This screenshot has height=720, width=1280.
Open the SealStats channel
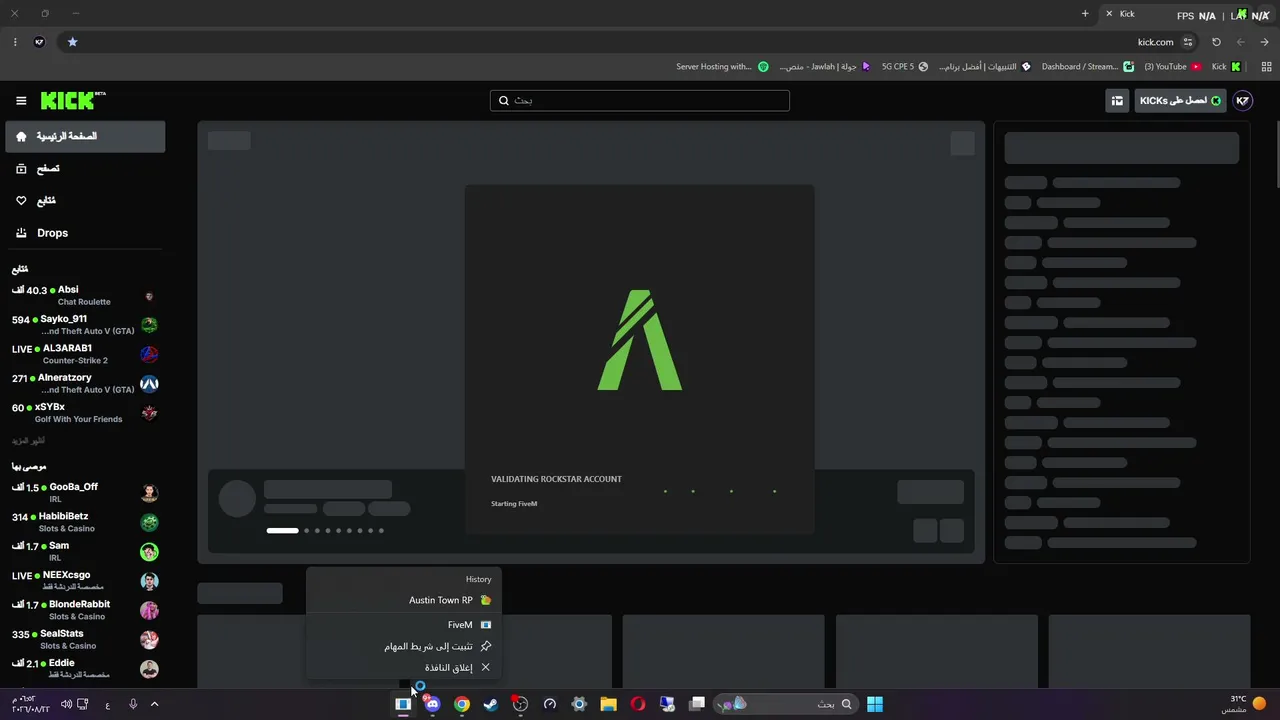pos(85,639)
